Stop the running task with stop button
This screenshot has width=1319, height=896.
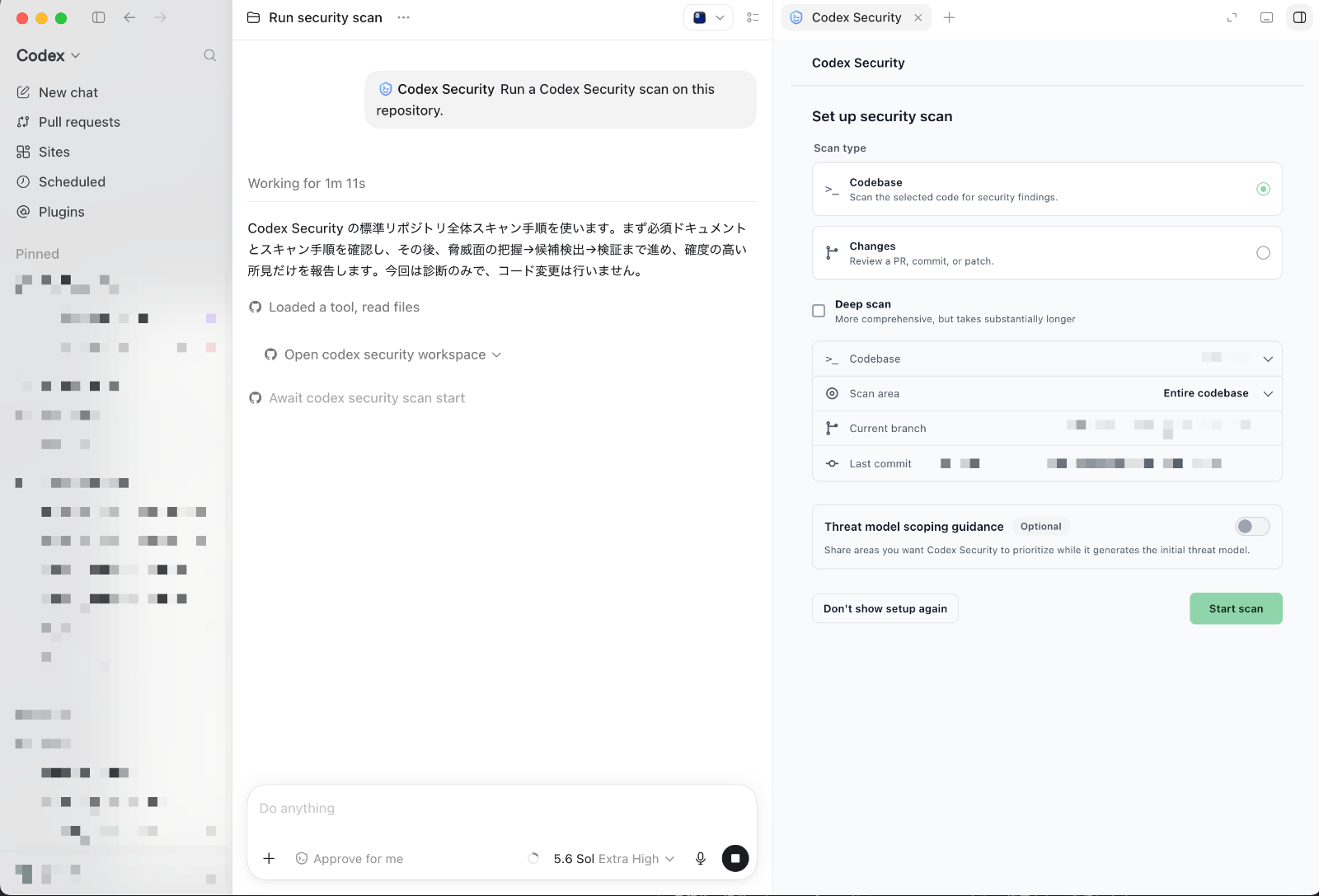point(735,858)
